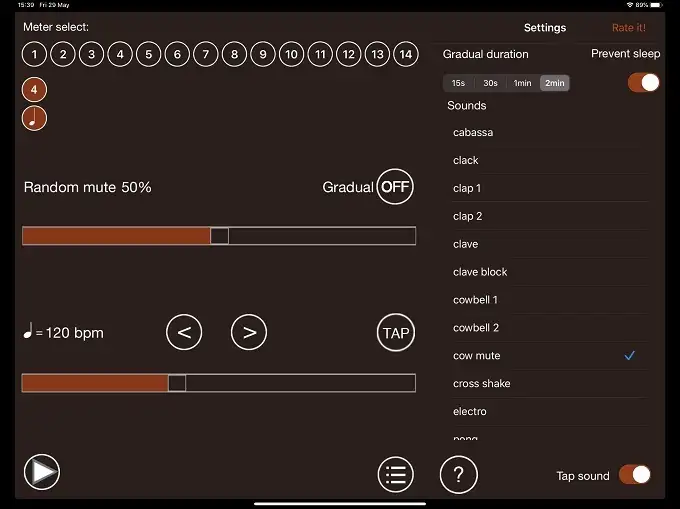Image resolution: width=680 pixels, height=509 pixels.
Task: Check the battery indicator in status bar
Action: click(657, 5)
